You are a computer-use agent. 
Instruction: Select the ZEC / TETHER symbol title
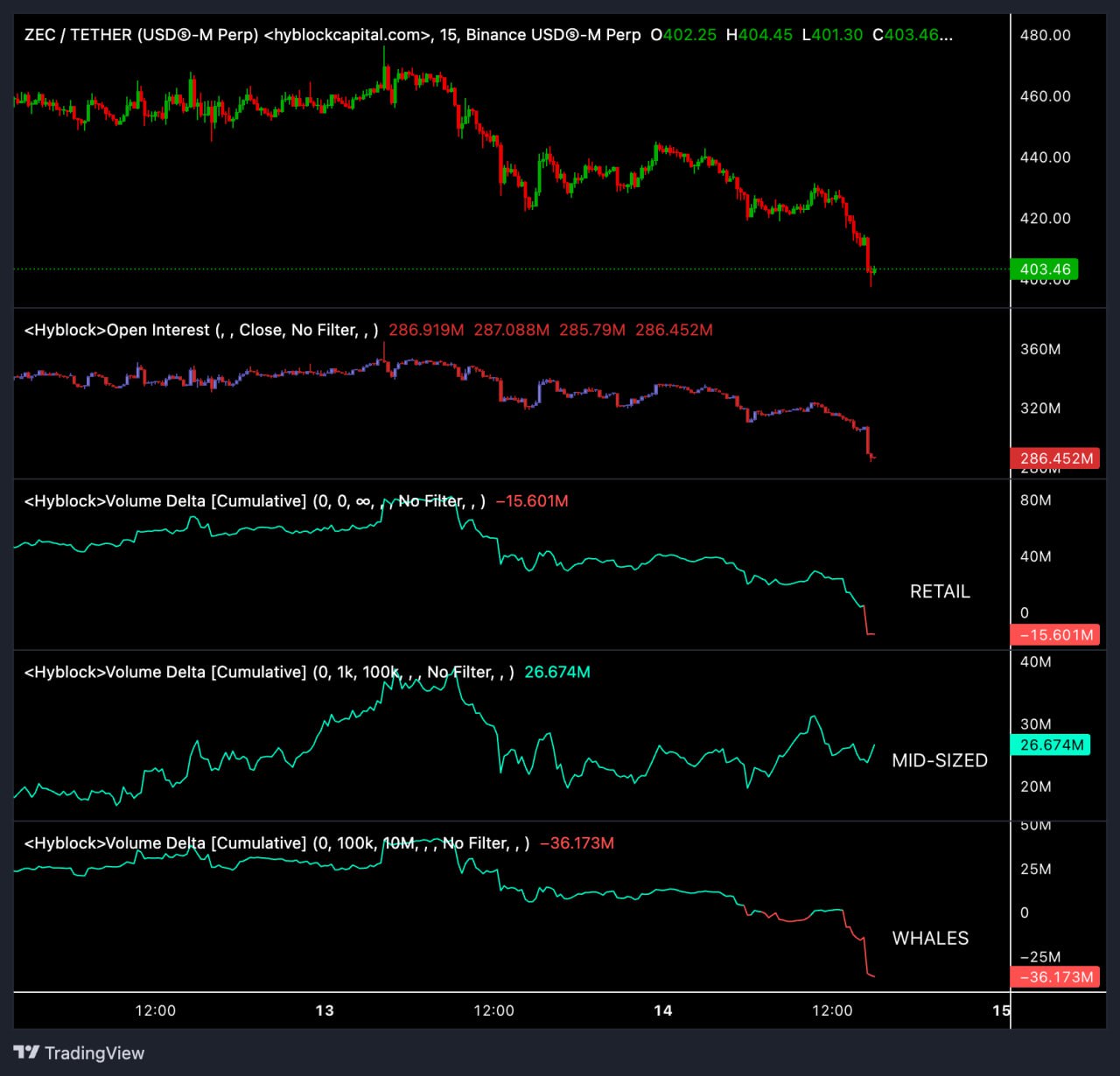coord(140,35)
